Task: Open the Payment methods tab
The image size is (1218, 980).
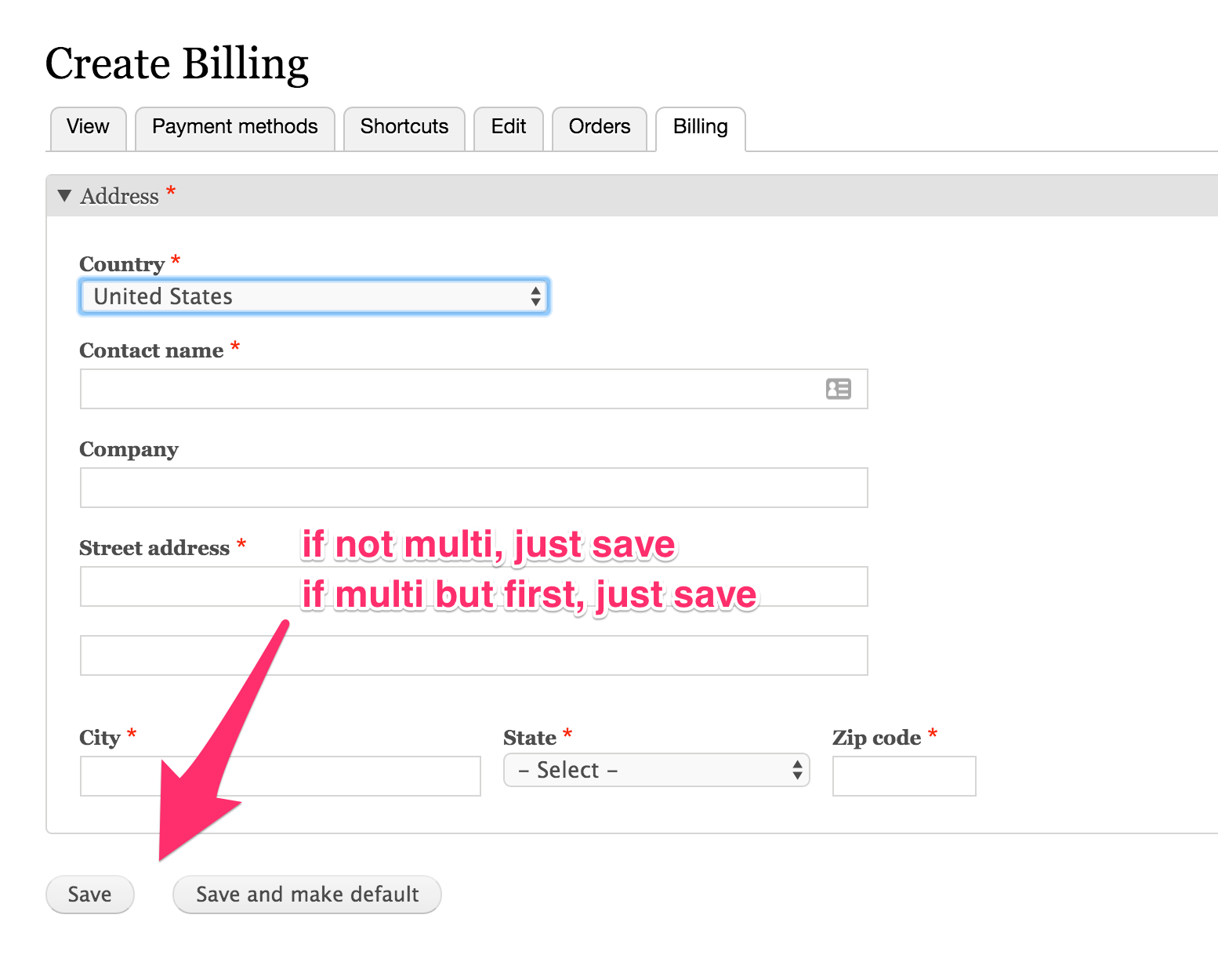Action: pos(235,127)
